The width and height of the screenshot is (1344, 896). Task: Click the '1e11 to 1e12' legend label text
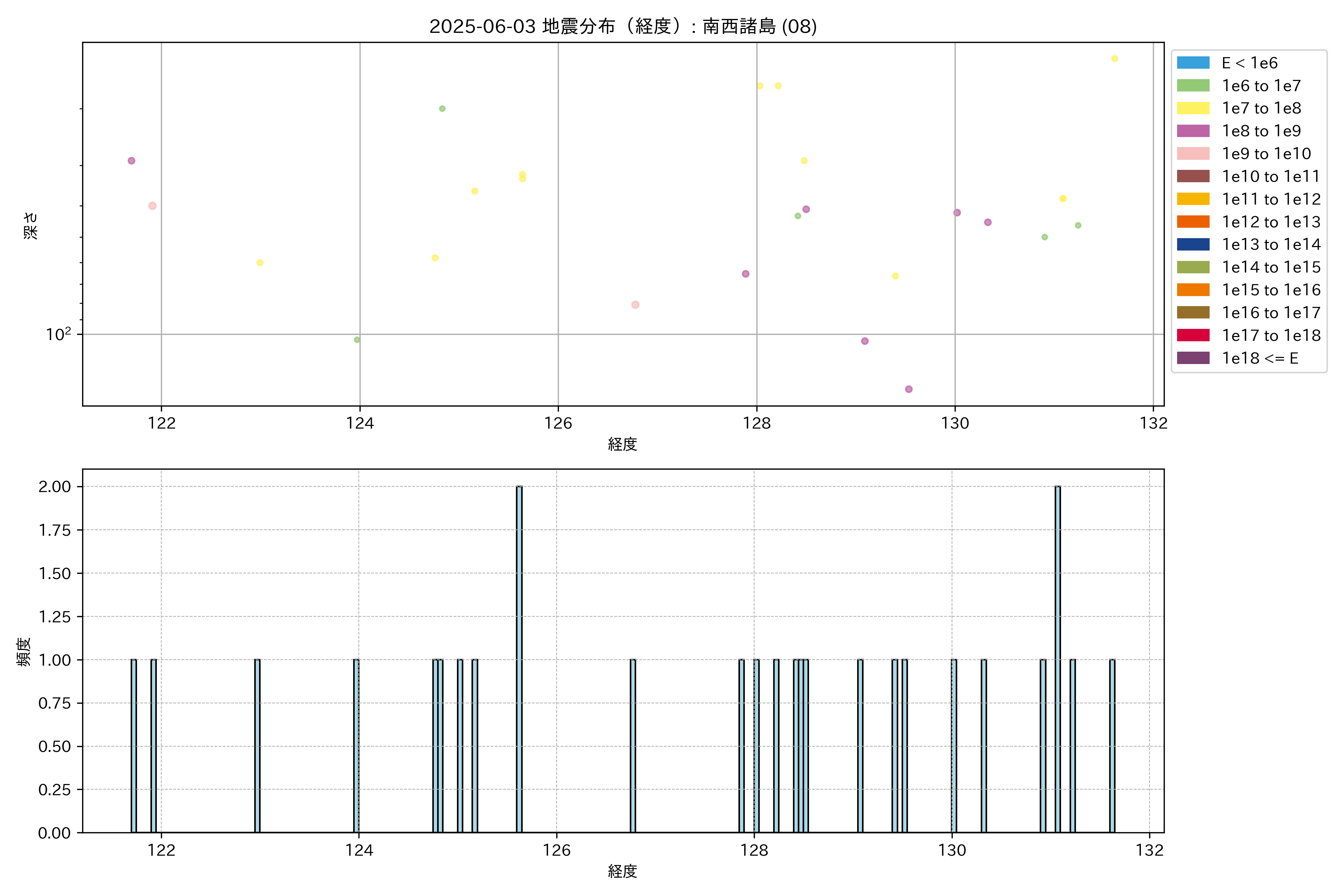pyautogui.click(x=1271, y=199)
